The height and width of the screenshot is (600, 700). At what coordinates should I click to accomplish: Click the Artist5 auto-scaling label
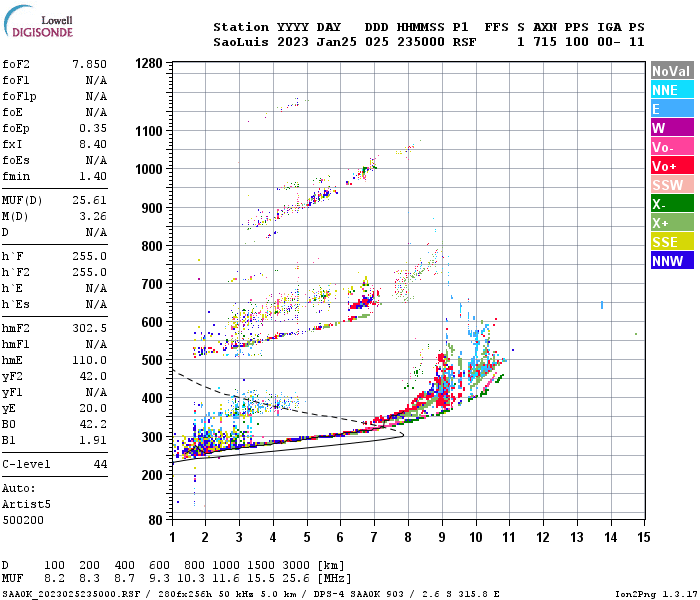pos(26,504)
